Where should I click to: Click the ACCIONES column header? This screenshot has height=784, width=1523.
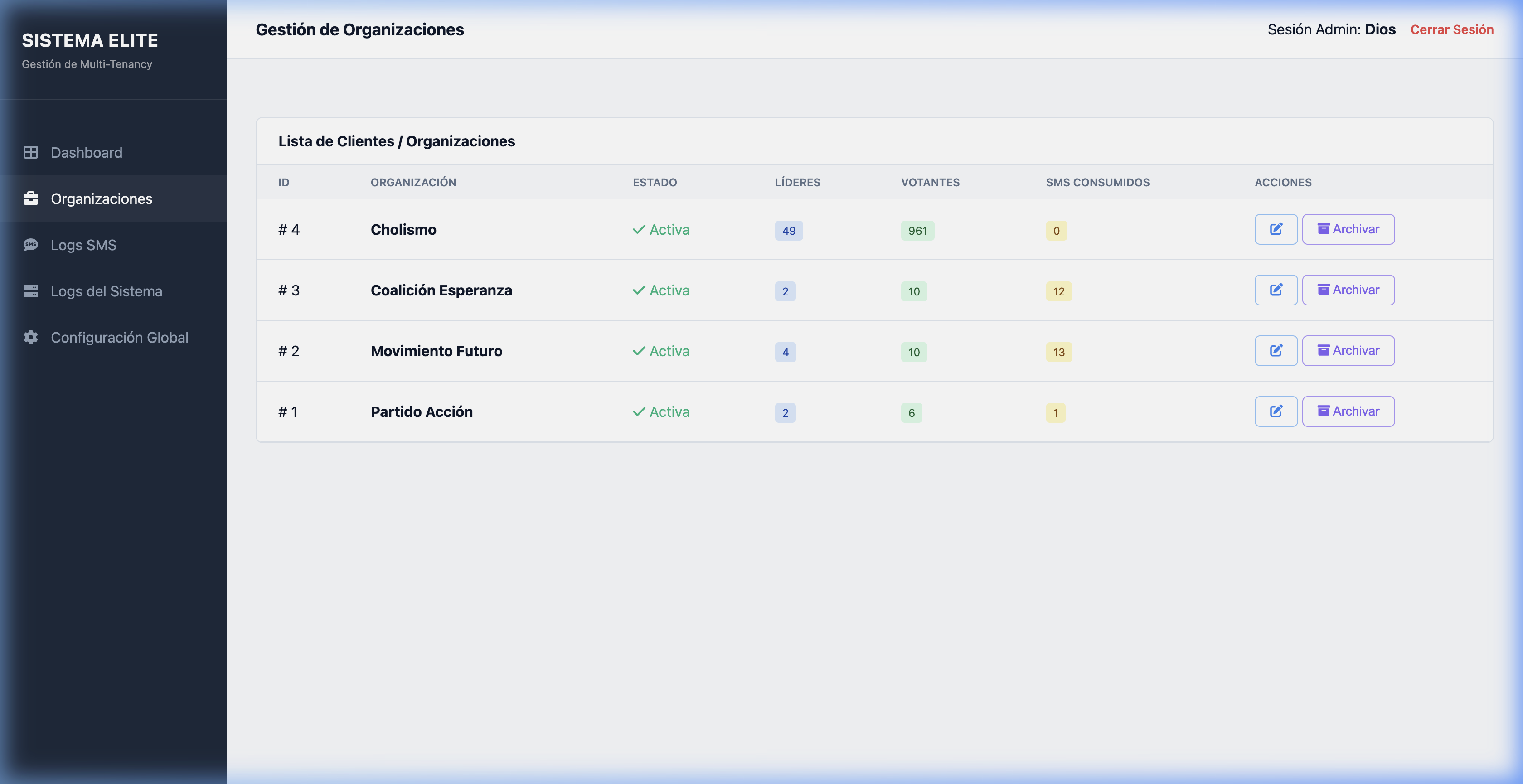point(1283,182)
